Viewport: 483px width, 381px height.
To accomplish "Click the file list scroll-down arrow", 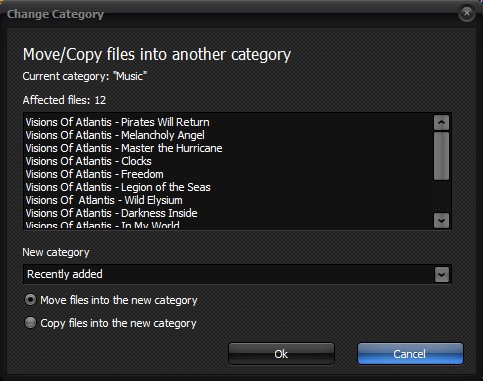I will click(x=441, y=221).
